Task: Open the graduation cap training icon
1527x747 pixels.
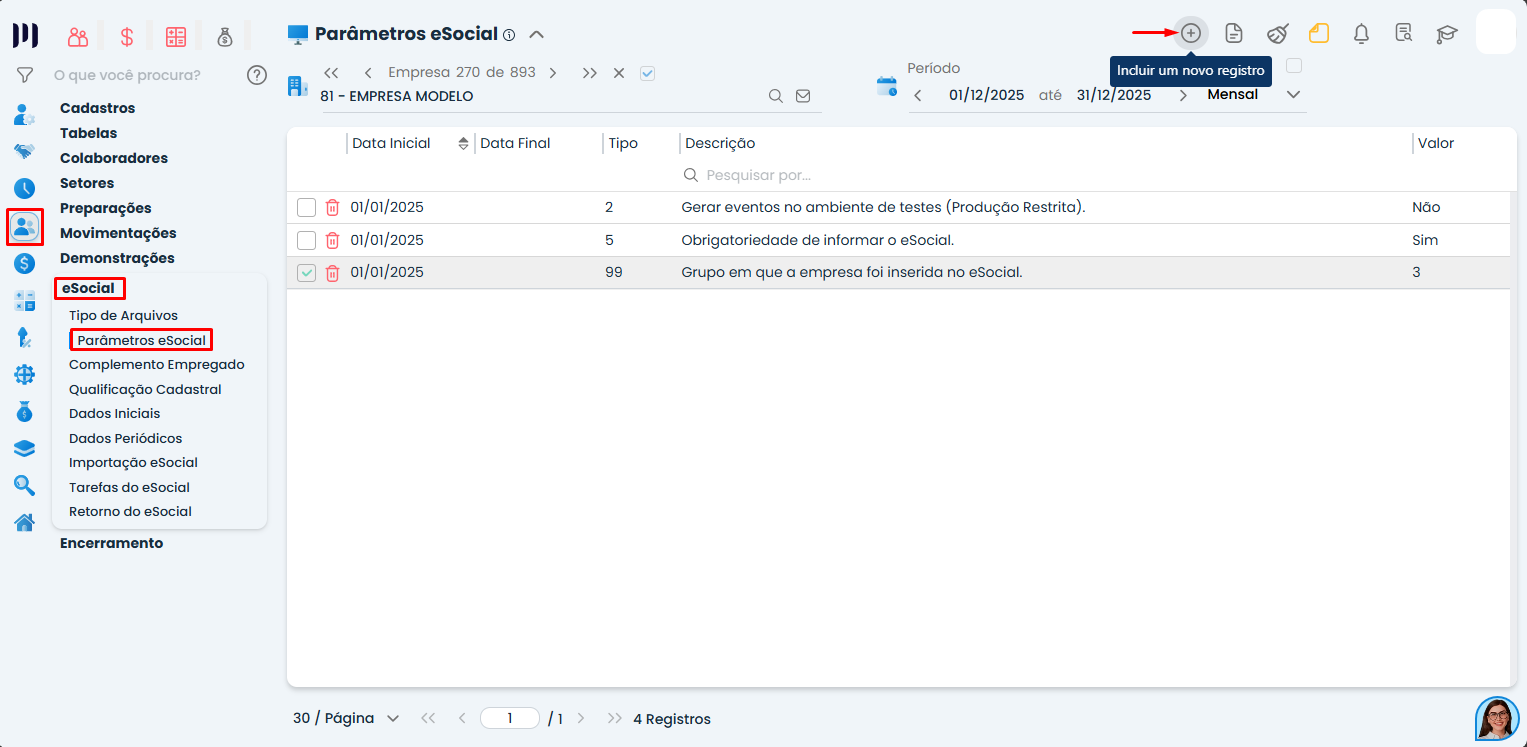Action: coord(1446,33)
